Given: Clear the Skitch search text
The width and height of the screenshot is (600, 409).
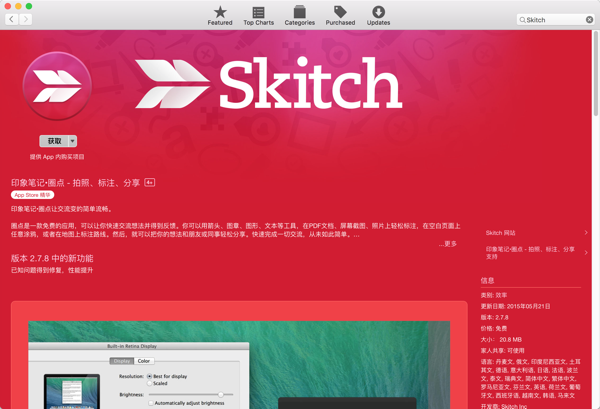Looking at the screenshot, I should coord(589,20).
